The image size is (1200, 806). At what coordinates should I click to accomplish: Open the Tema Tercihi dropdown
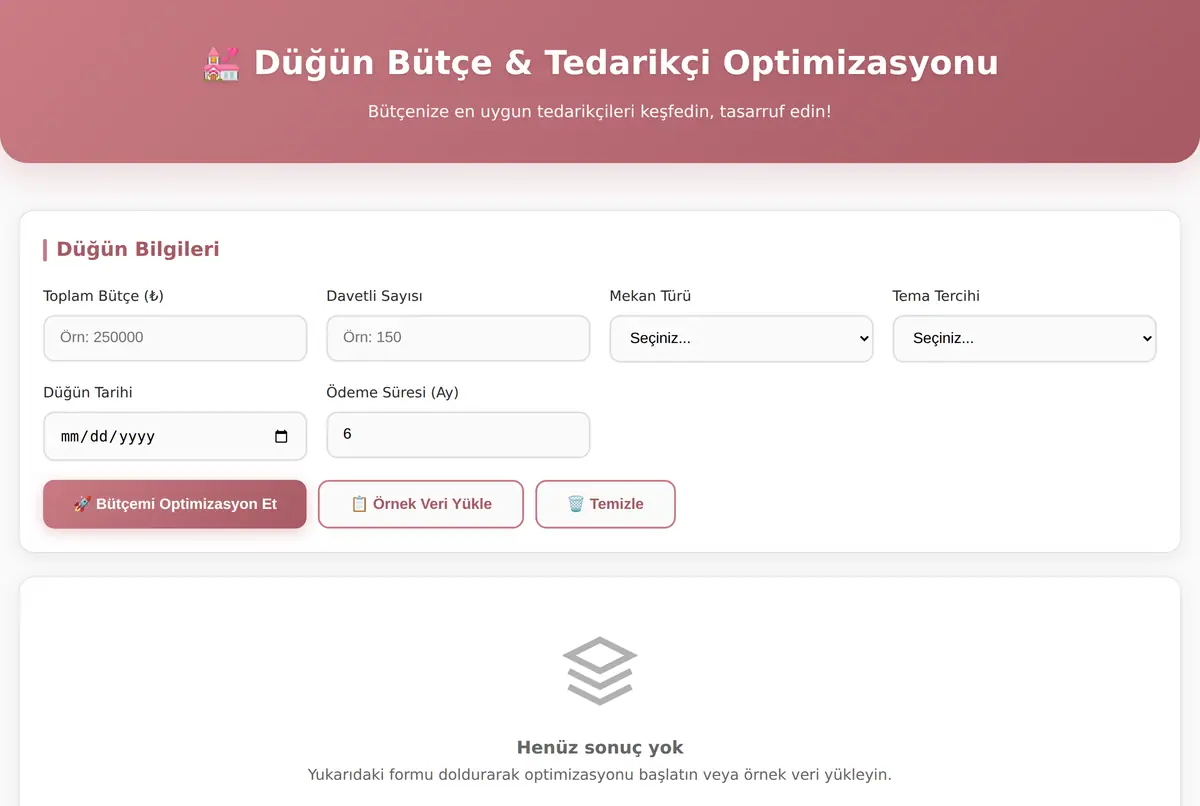pyautogui.click(x=1024, y=339)
